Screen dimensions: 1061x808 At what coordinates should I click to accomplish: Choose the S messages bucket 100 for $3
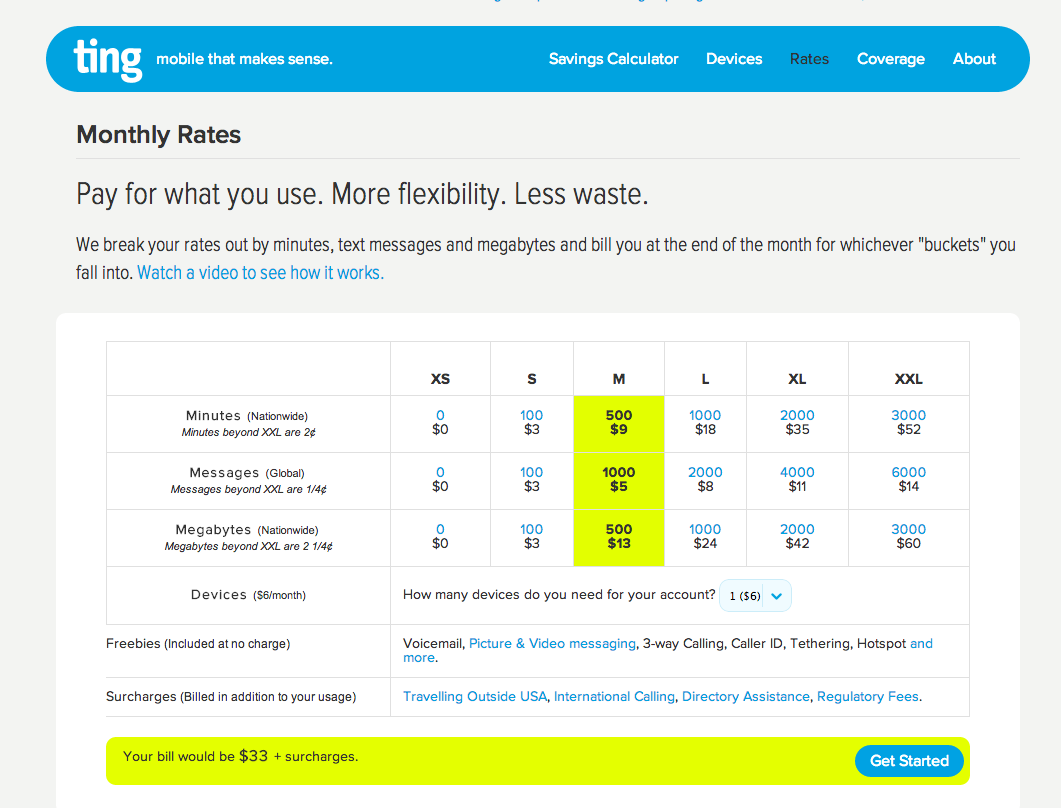(532, 479)
